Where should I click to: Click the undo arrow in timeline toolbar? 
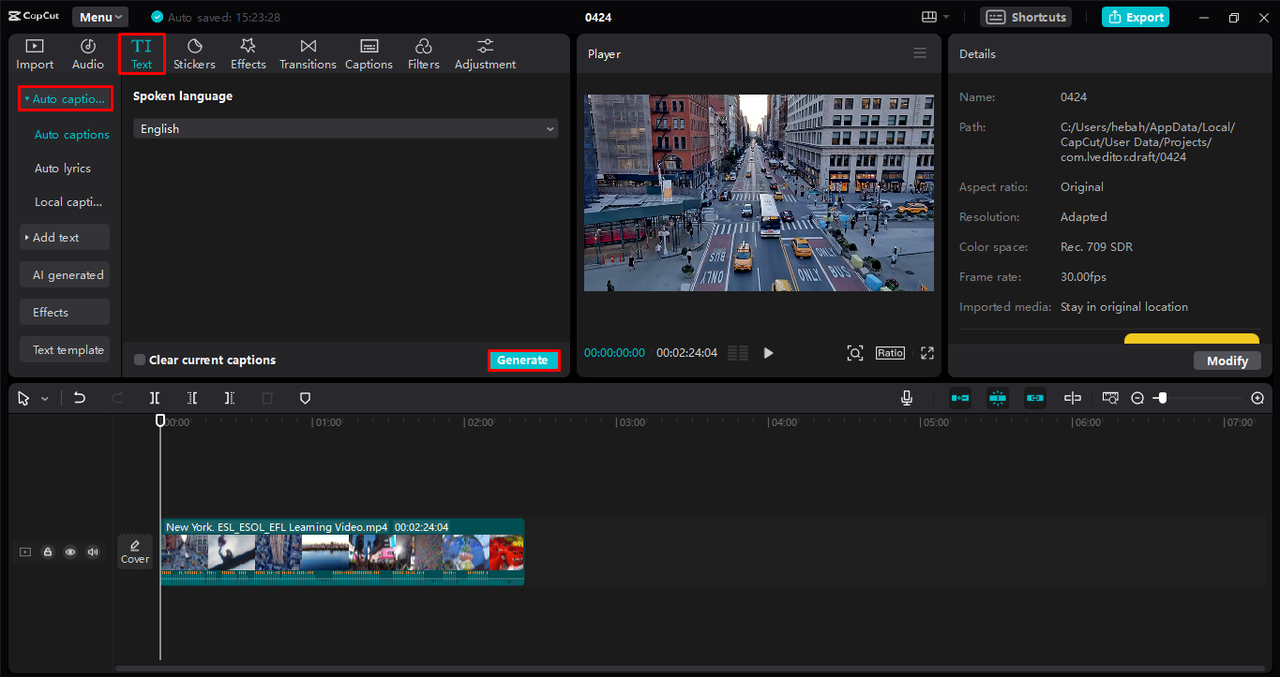point(80,398)
